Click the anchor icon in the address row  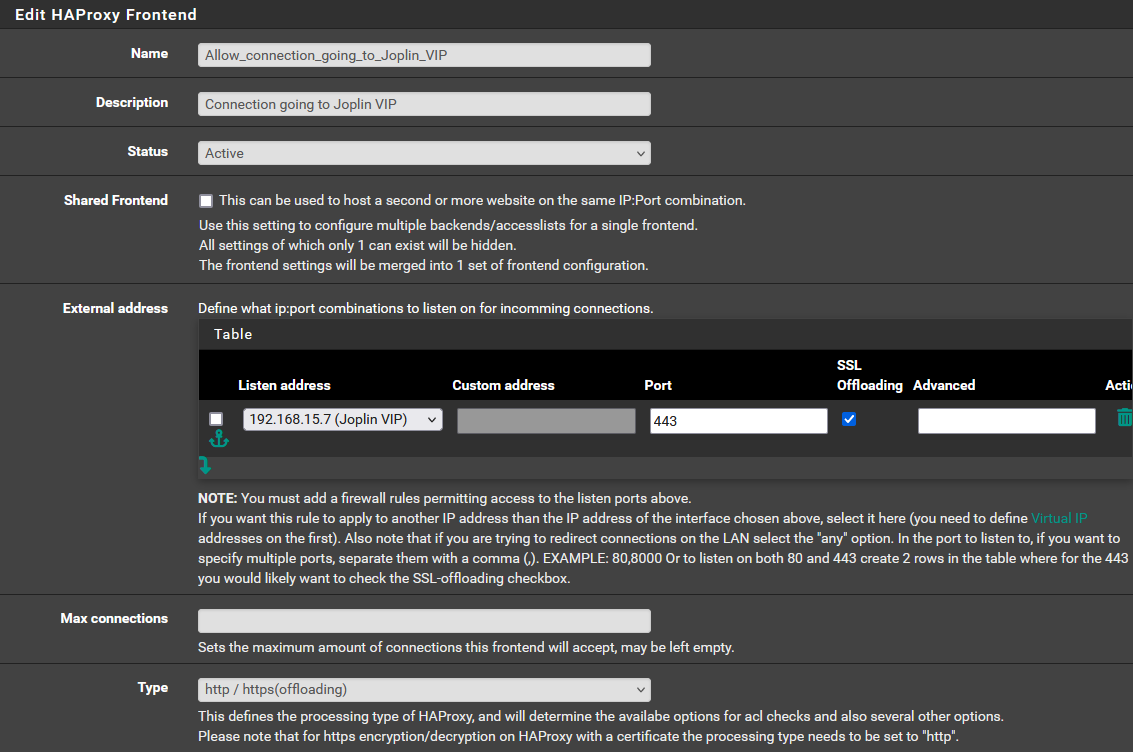[x=219, y=438]
